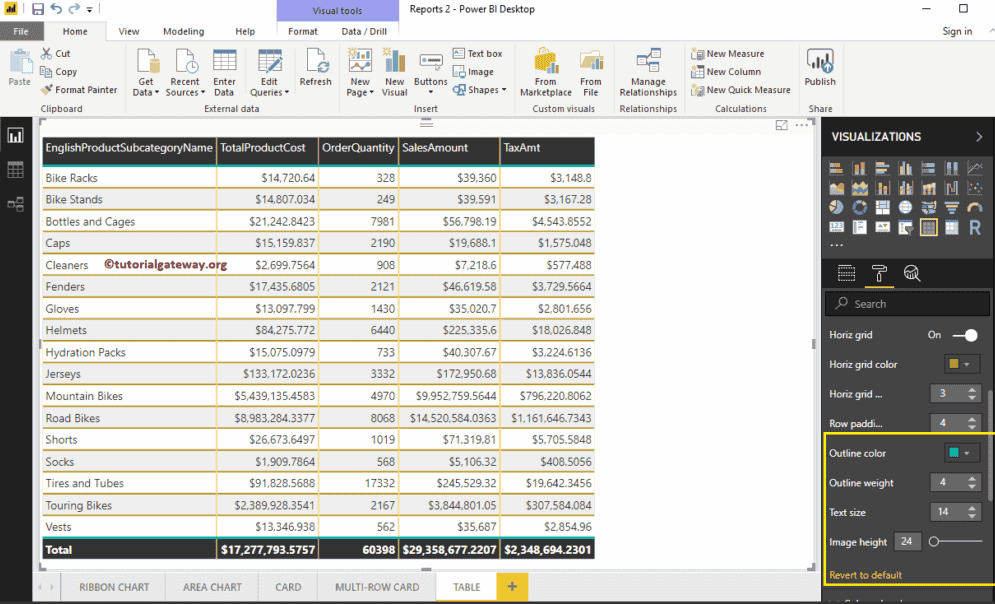Open the Format pane paint roller icon

pyautogui.click(x=880, y=273)
